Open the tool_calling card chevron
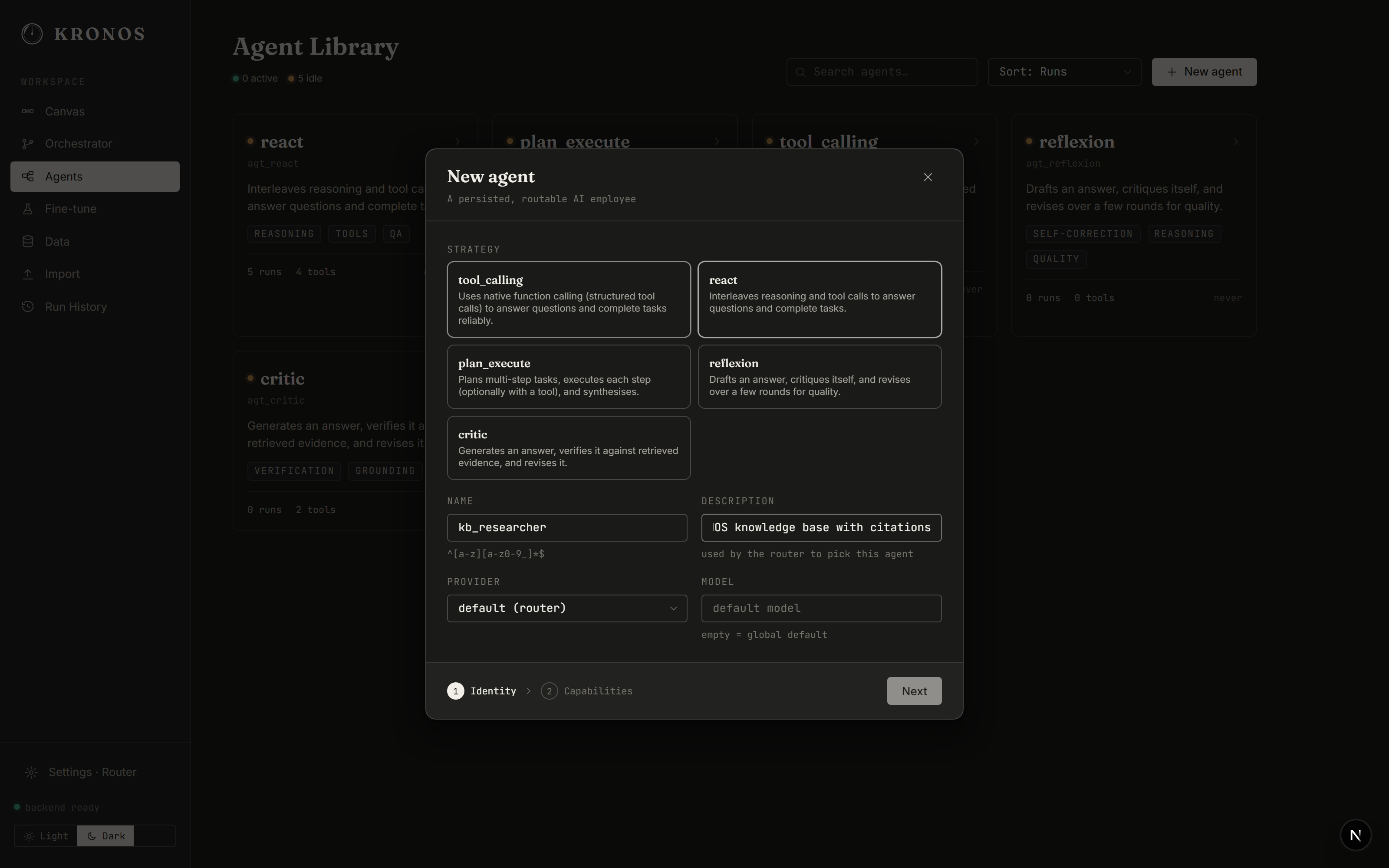Image resolution: width=1389 pixels, height=868 pixels. [x=976, y=141]
